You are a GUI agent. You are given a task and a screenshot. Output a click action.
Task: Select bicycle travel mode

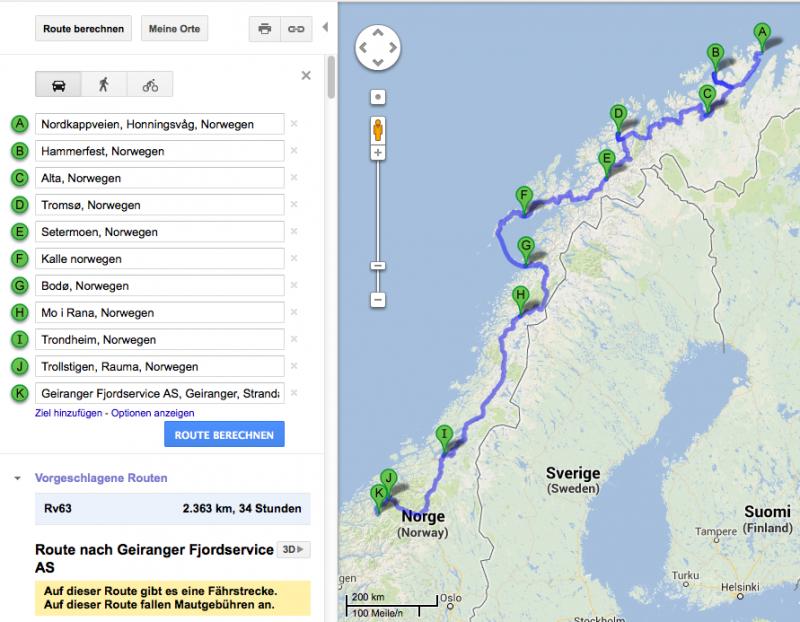click(x=149, y=84)
